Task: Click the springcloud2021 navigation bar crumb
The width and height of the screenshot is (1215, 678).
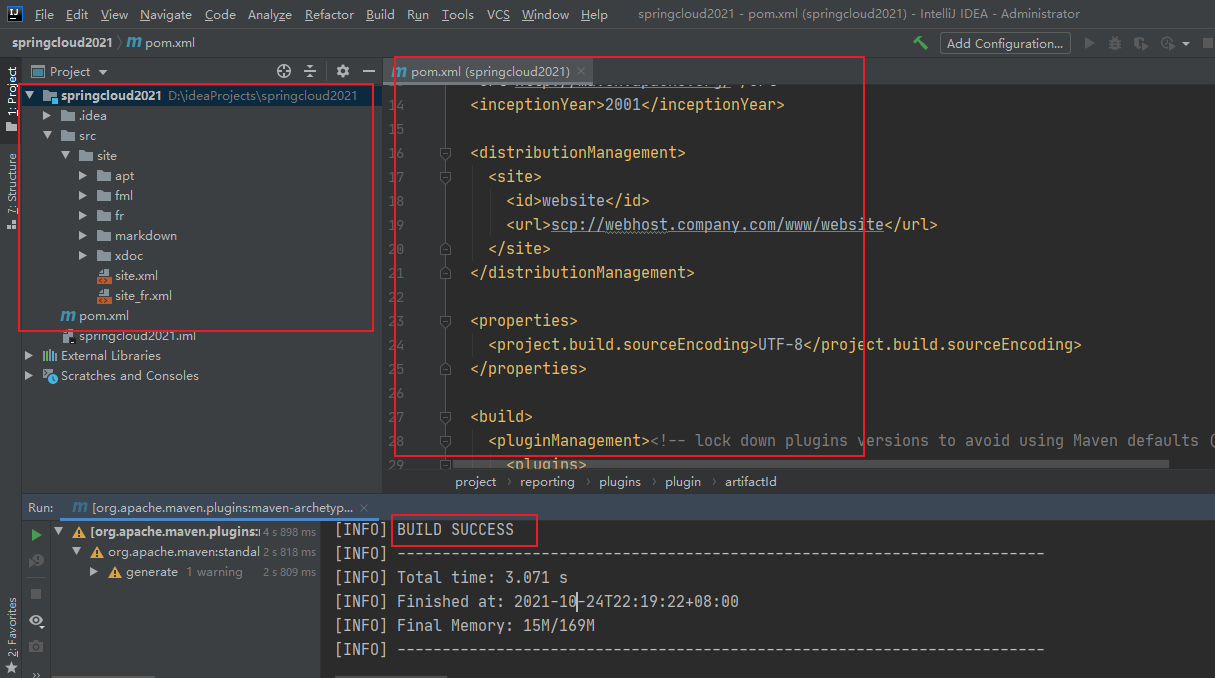Action: (62, 43)
